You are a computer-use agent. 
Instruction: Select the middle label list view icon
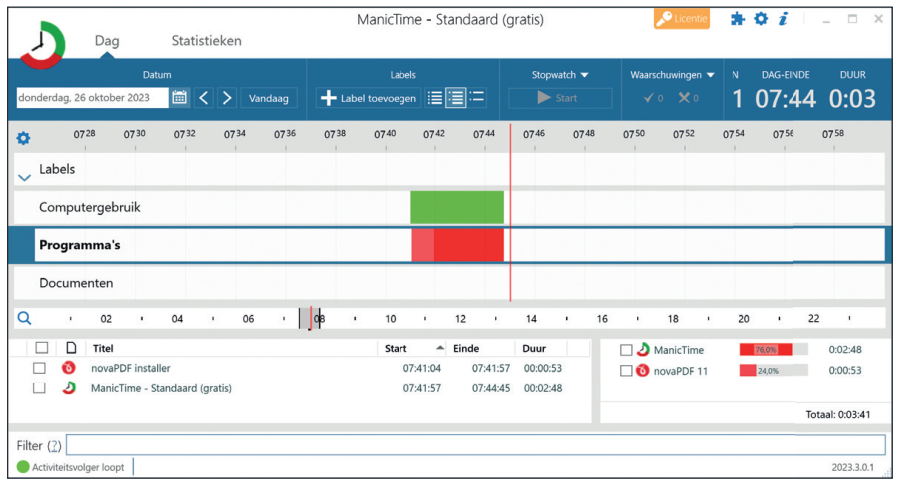pyautogui.click(x=456, y=98)
